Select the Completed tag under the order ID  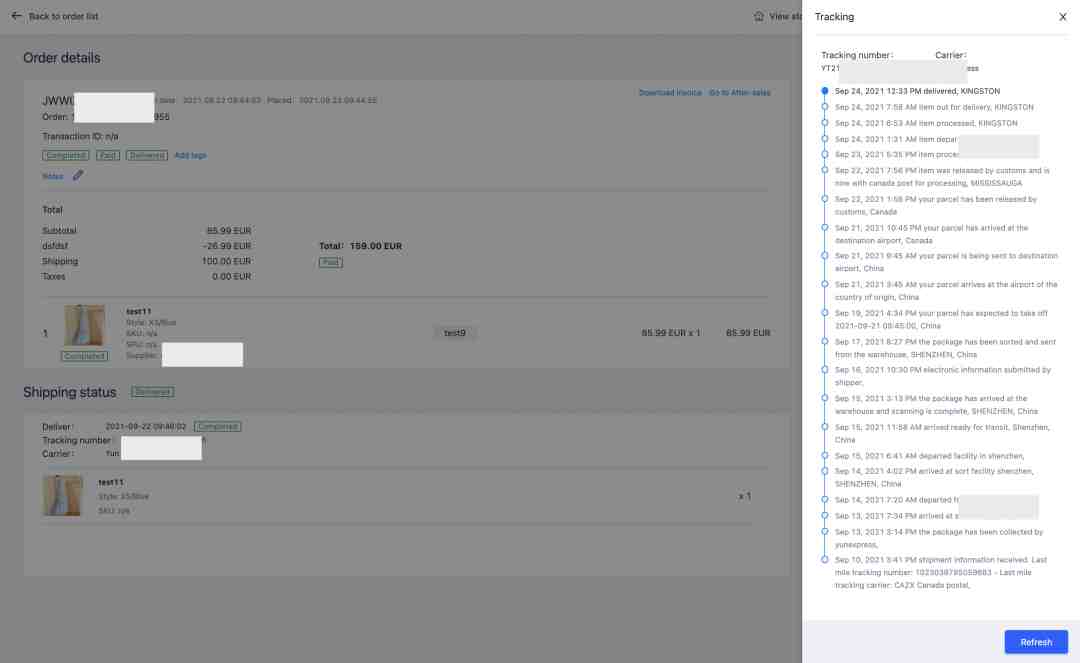65,156
